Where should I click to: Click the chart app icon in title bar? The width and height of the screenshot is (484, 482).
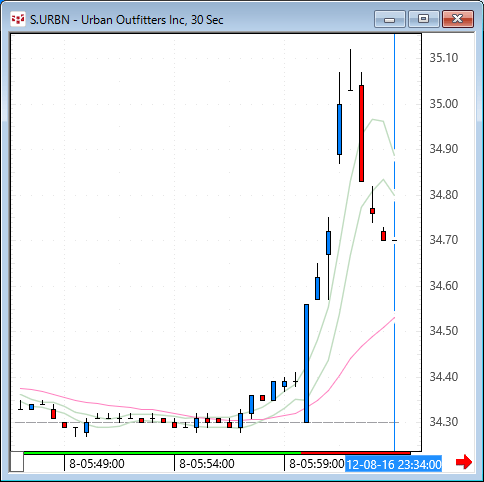click(x=18, y=19)
